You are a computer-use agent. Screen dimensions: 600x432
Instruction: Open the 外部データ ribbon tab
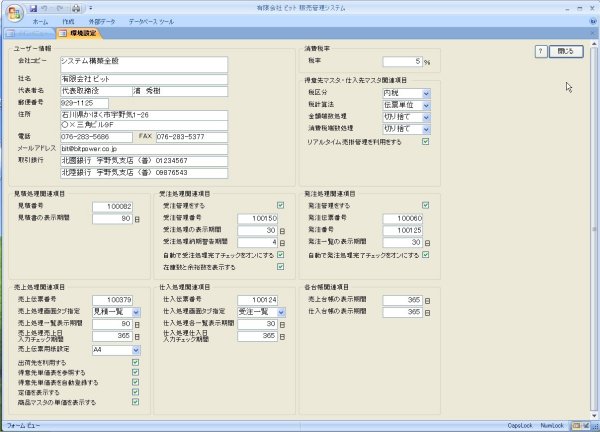102,22
